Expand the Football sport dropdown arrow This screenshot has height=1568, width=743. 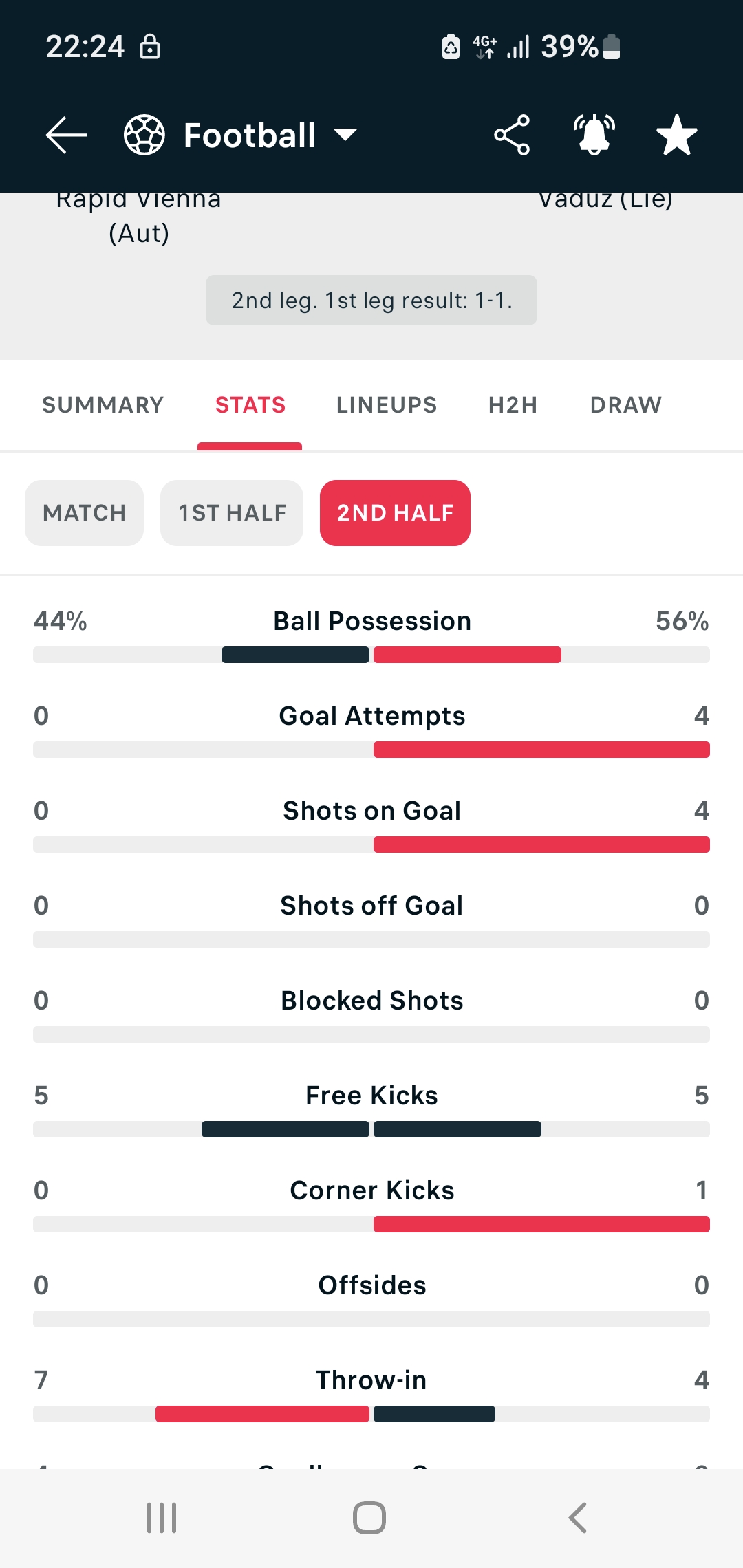click(x=345, y=135)
